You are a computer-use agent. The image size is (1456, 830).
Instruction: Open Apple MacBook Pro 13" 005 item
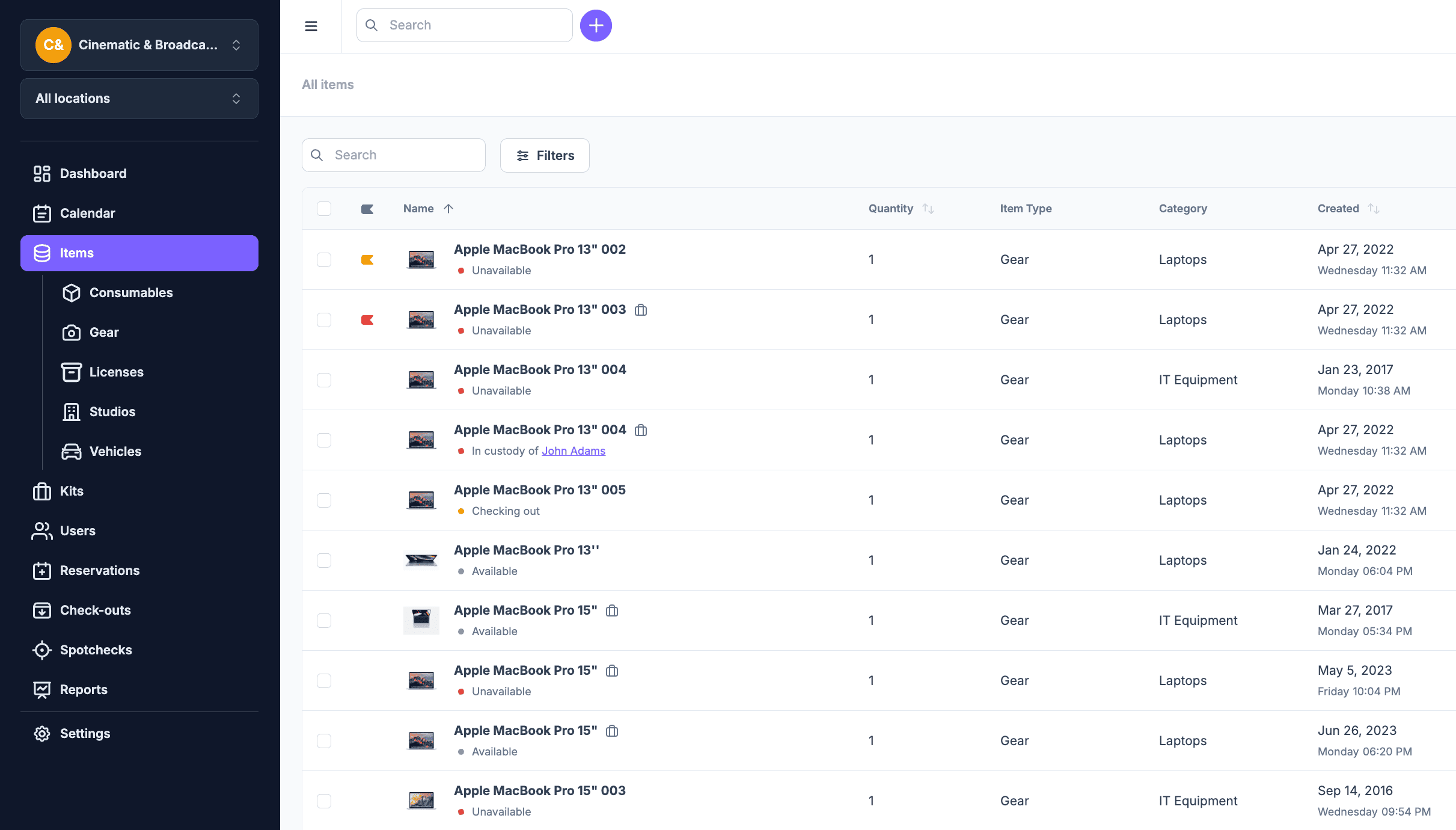540,490
